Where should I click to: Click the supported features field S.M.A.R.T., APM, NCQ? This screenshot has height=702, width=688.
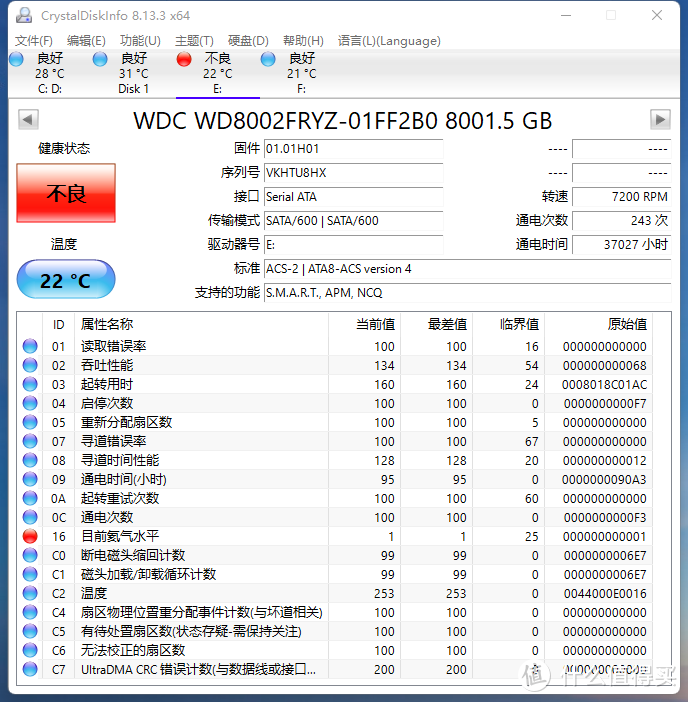click(467, 293)
